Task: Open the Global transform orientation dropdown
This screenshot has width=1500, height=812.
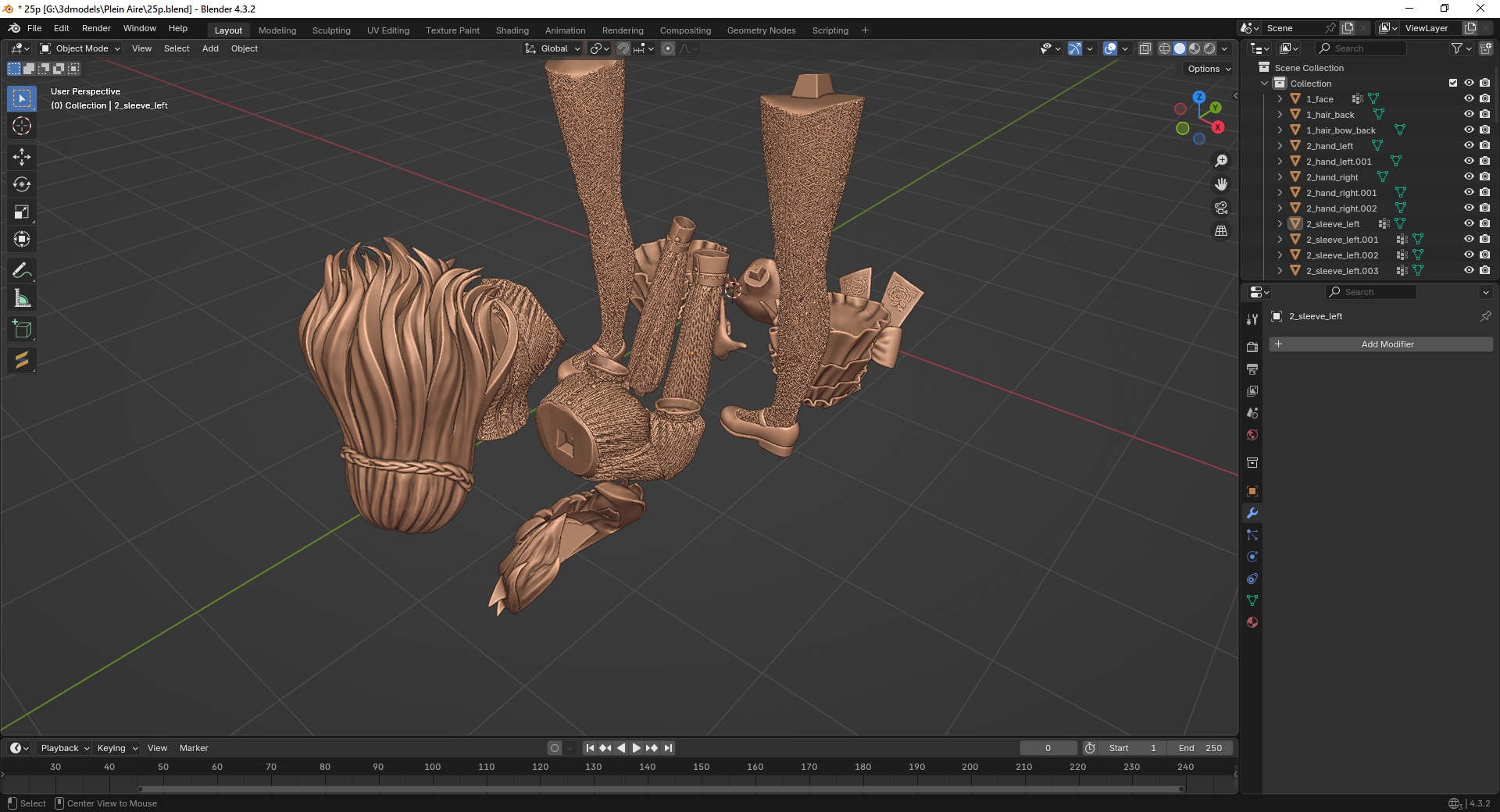Action: click(553, 48)
